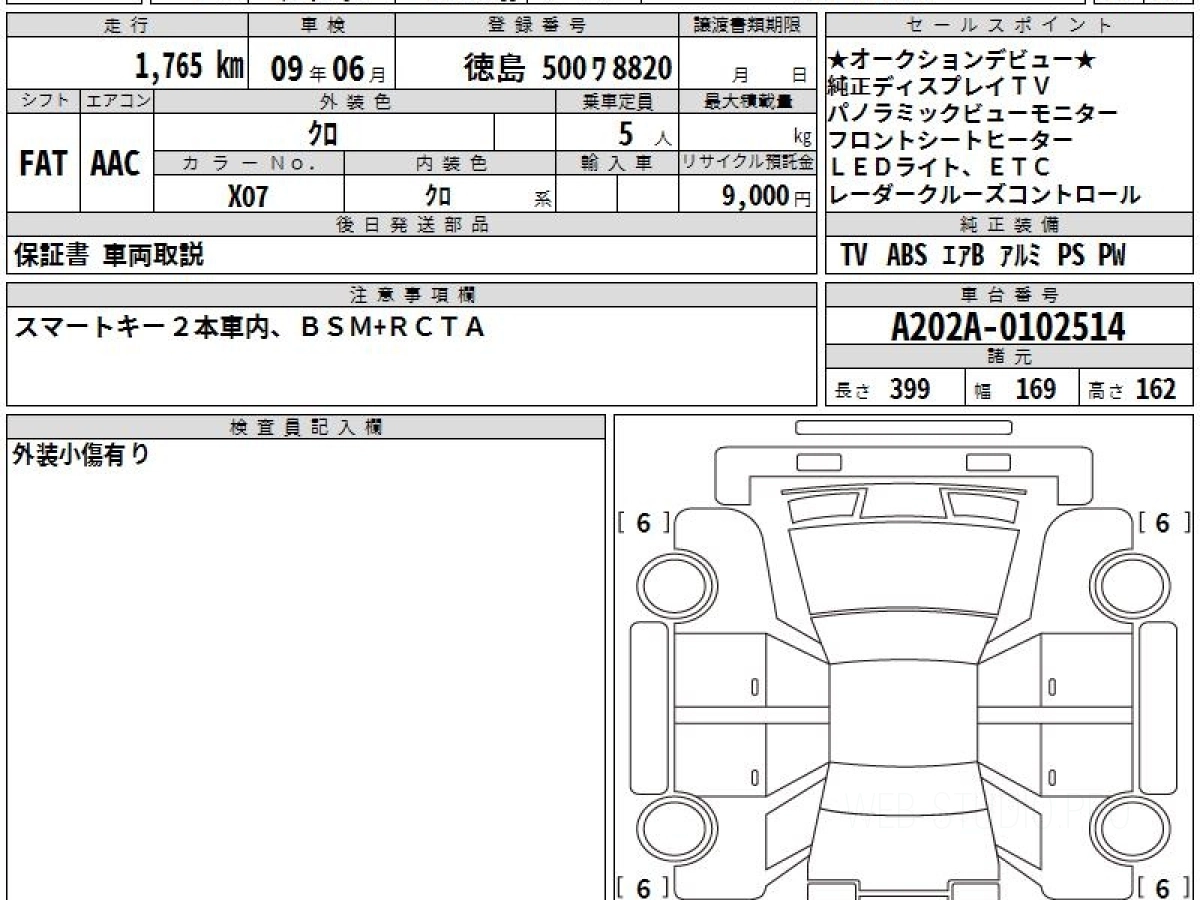Select chassis number A202A-0102514
Viewport: 1200px width, 900px height.
1008,327
